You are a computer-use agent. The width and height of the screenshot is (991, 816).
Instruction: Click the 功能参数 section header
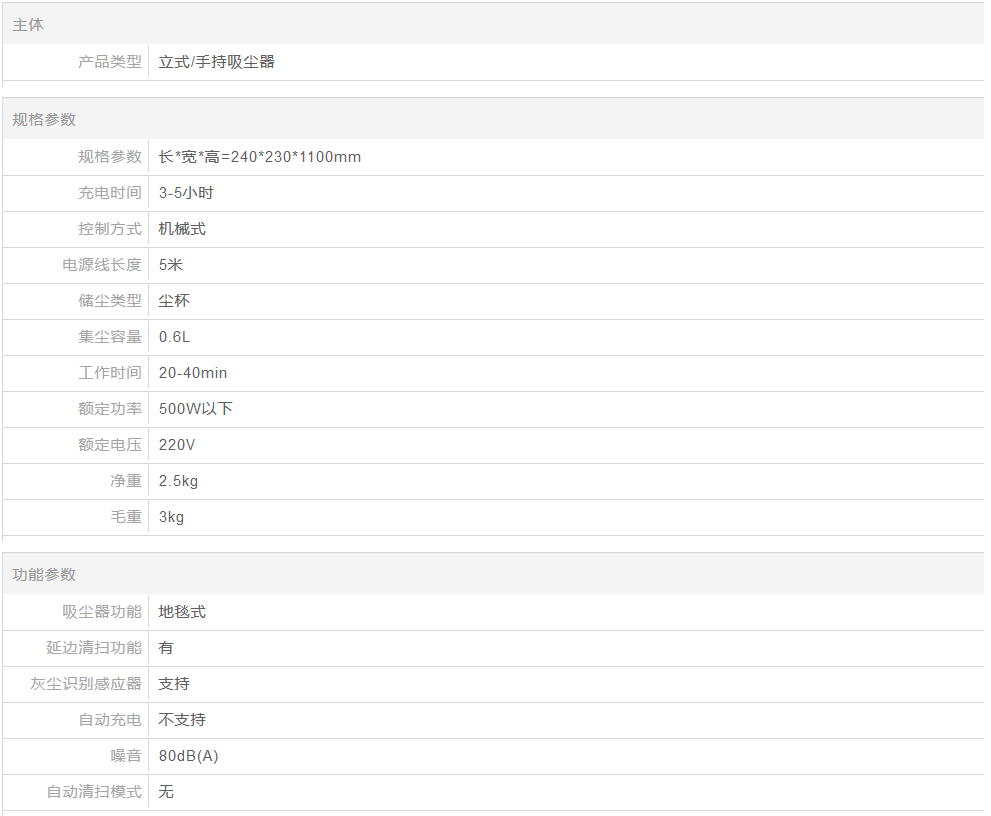tap(44, 574)
